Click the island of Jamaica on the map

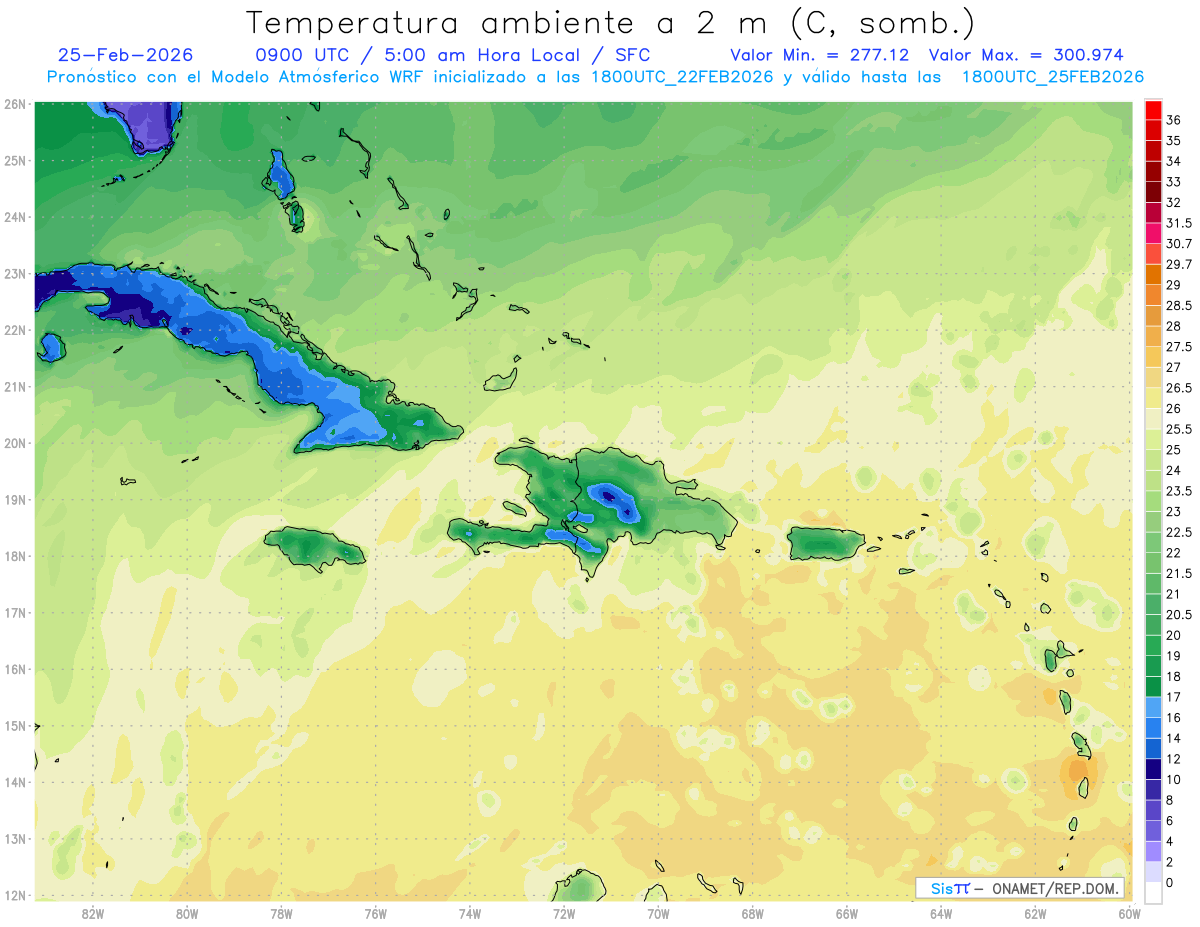(313, 547)
